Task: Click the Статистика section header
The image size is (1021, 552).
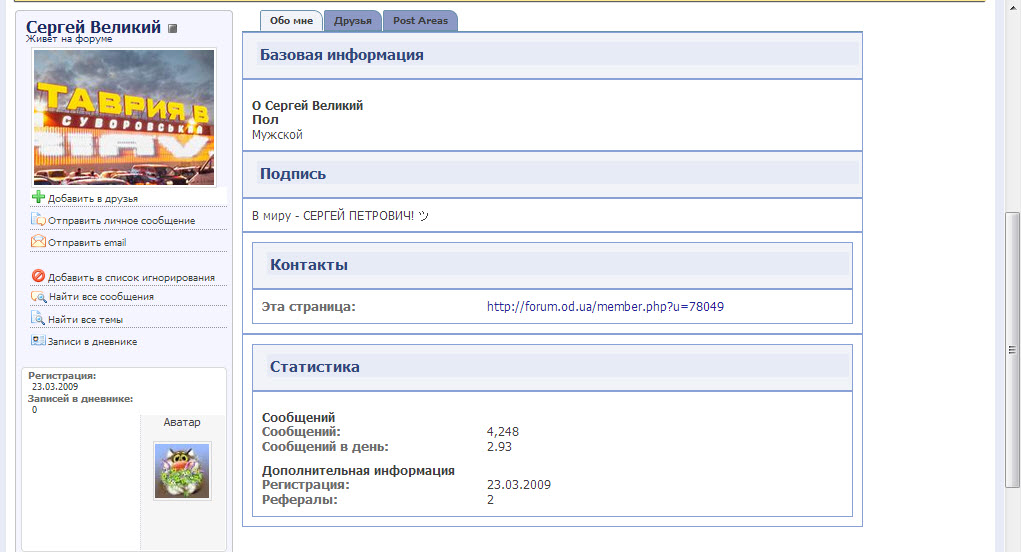Action: pos(315,367)
